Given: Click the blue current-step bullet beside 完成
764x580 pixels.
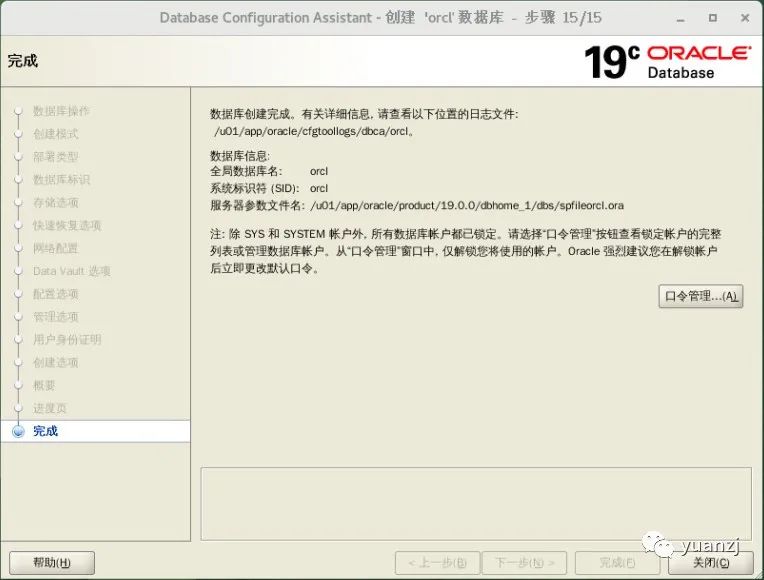Looking at the screenshot, I should [19, 431].
